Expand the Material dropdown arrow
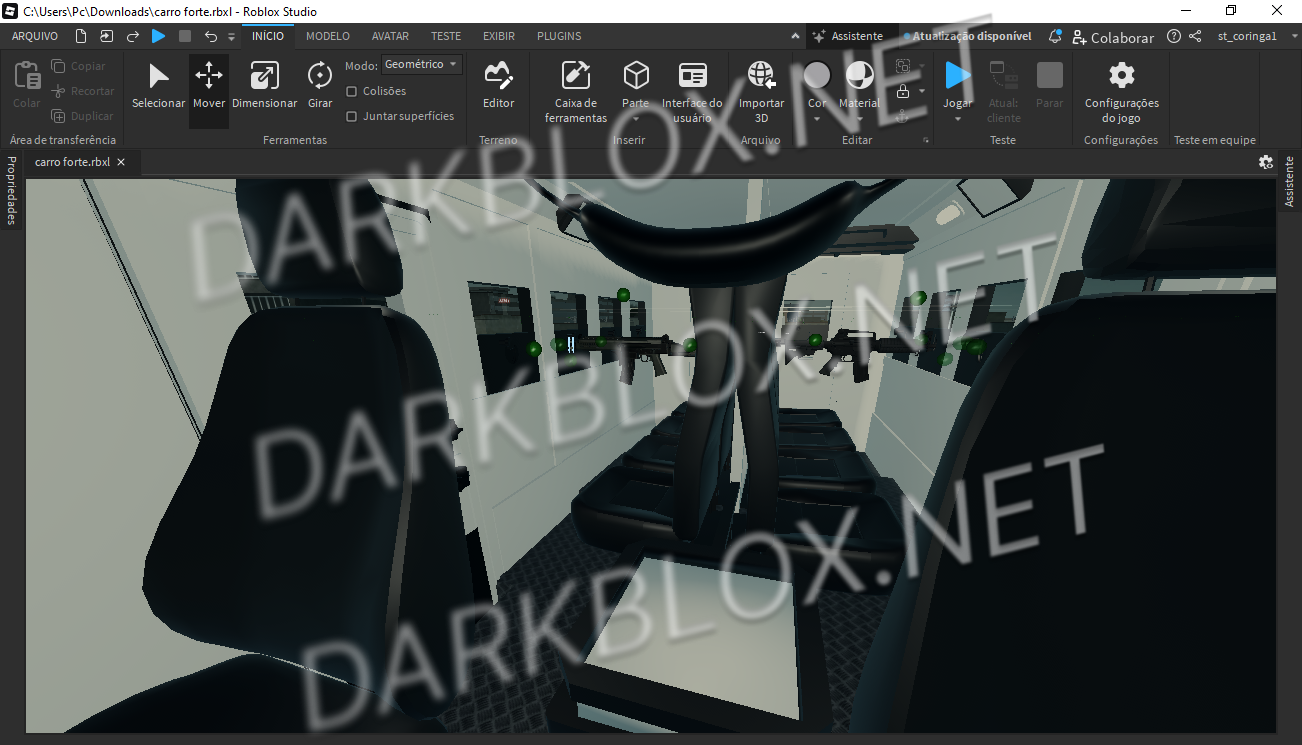Image resolution: width=1302 pixels, height=745 pixels. tap(859, 119)
